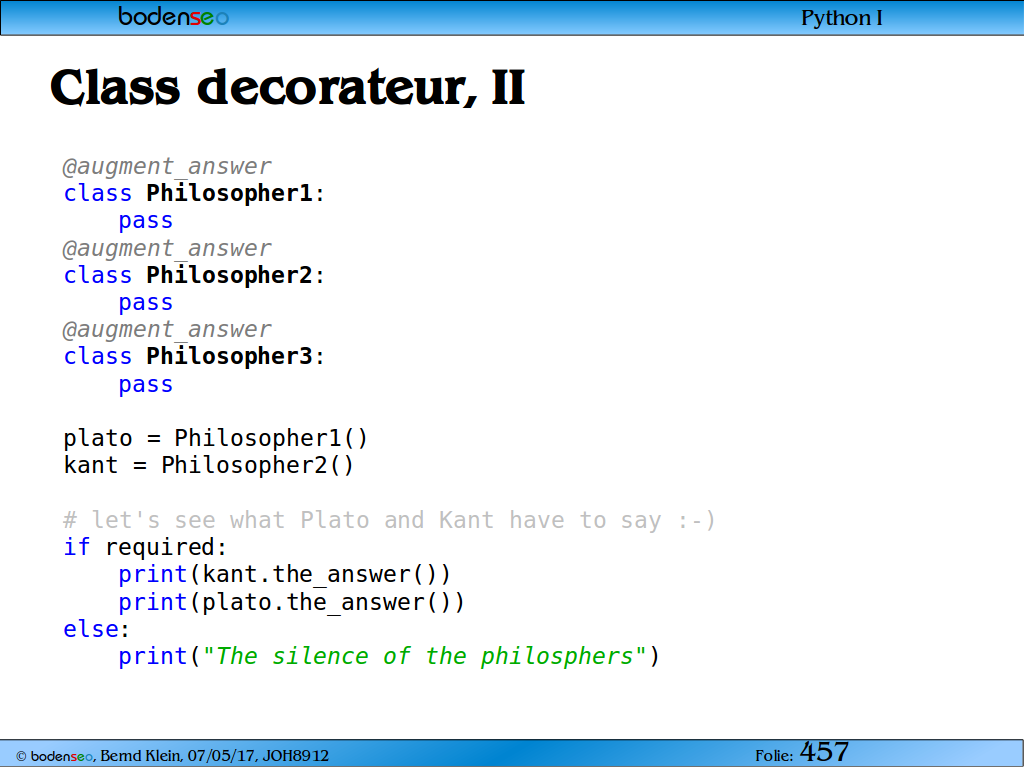
Task: Click the 'Folie:' label in the footer
Action: (x=774, y=756)
